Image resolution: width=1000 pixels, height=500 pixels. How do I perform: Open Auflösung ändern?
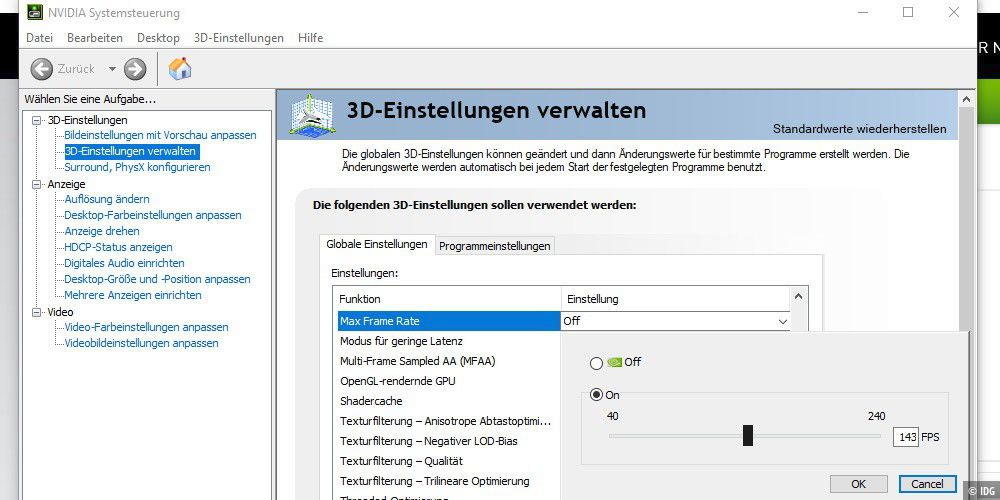pyautogui.click(x=107, y=199)
